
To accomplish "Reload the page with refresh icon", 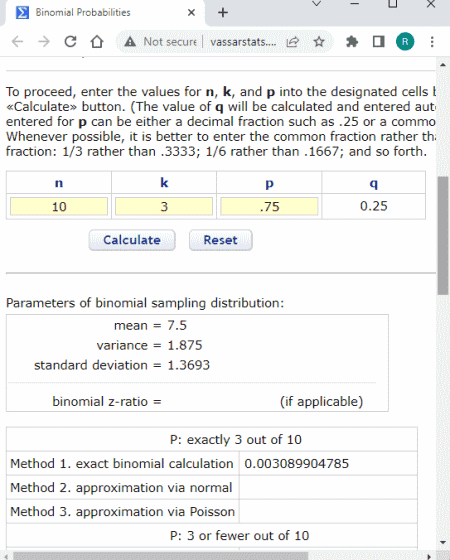I will tap(70, 42).
